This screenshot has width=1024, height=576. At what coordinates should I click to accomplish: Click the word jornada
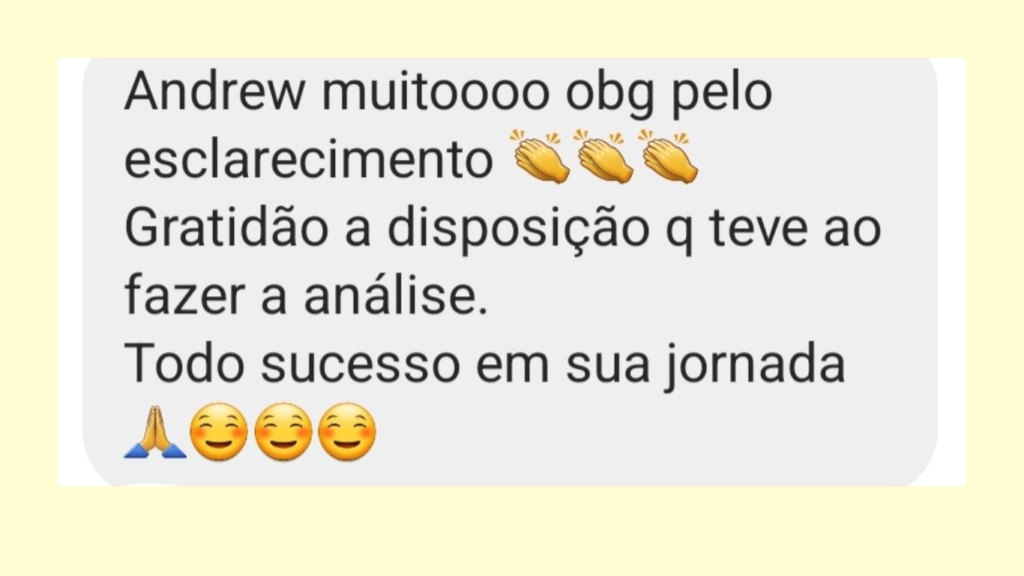coord(756,367)
